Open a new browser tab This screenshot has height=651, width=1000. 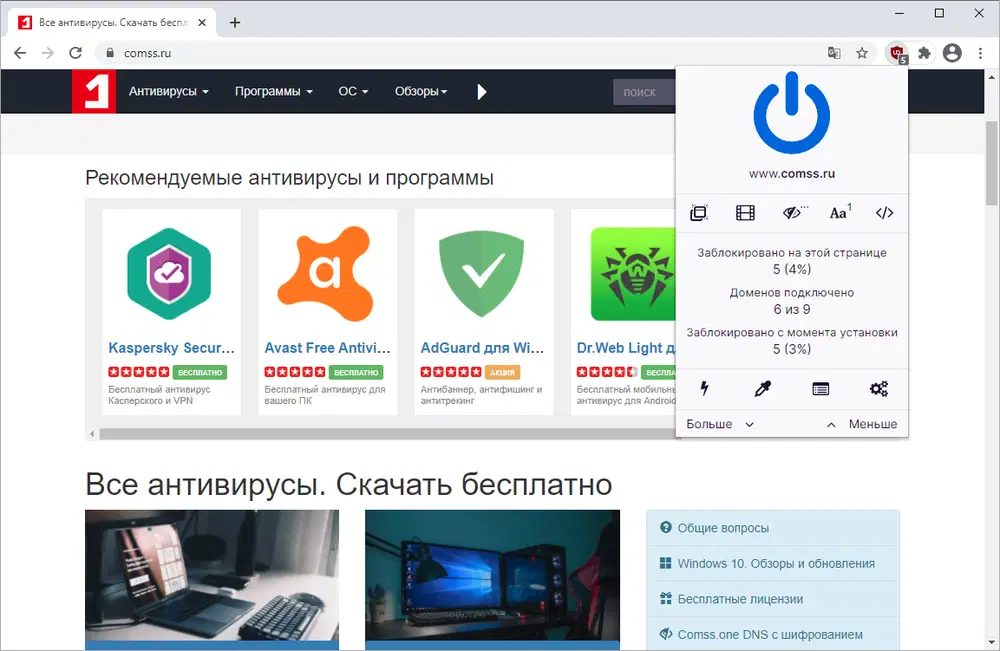(235, 23)
